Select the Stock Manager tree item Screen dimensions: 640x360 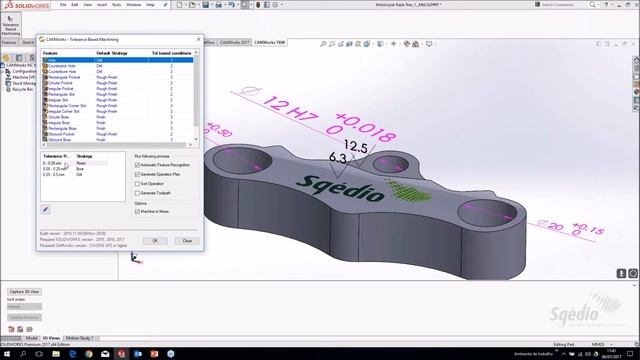point(21,83)
